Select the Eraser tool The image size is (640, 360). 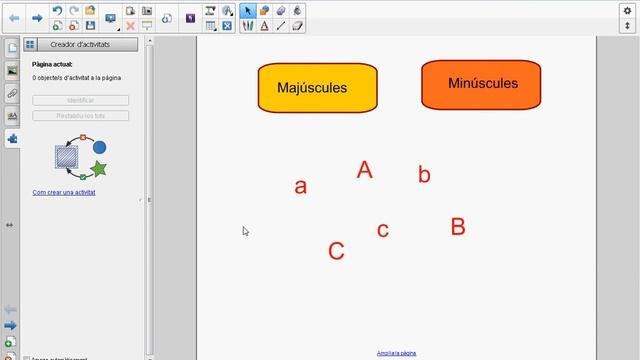coord(281,11)
